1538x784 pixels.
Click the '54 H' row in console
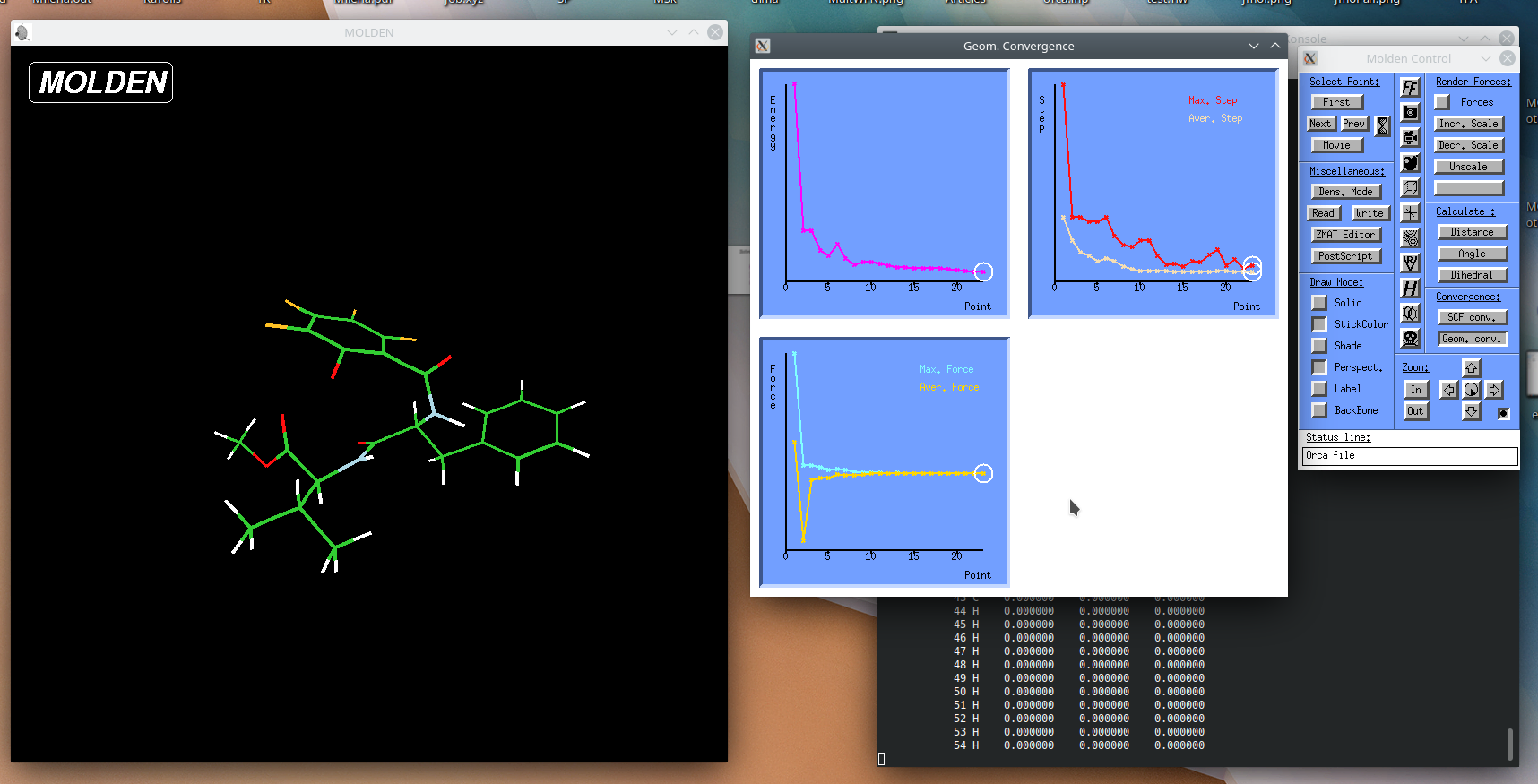1078,745
